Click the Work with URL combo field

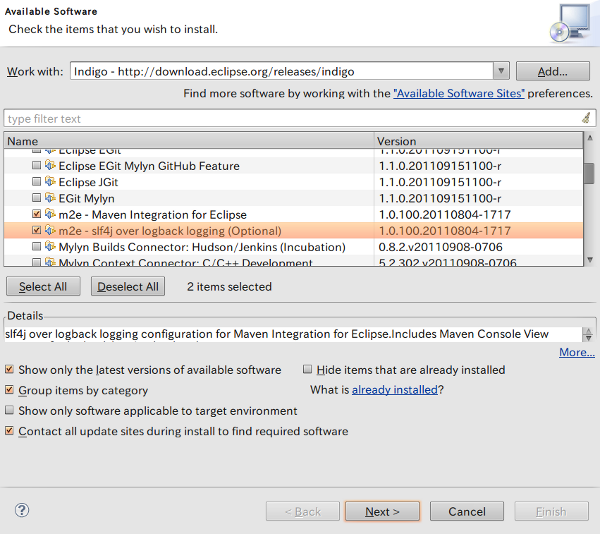[x=282, y=71]
